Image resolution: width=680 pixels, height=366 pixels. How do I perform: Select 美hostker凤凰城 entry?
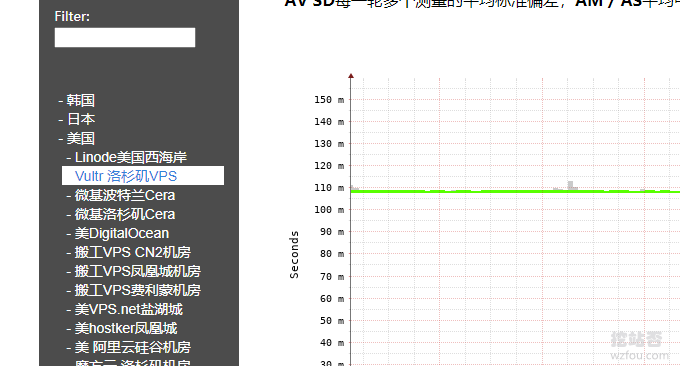[126, 328]
